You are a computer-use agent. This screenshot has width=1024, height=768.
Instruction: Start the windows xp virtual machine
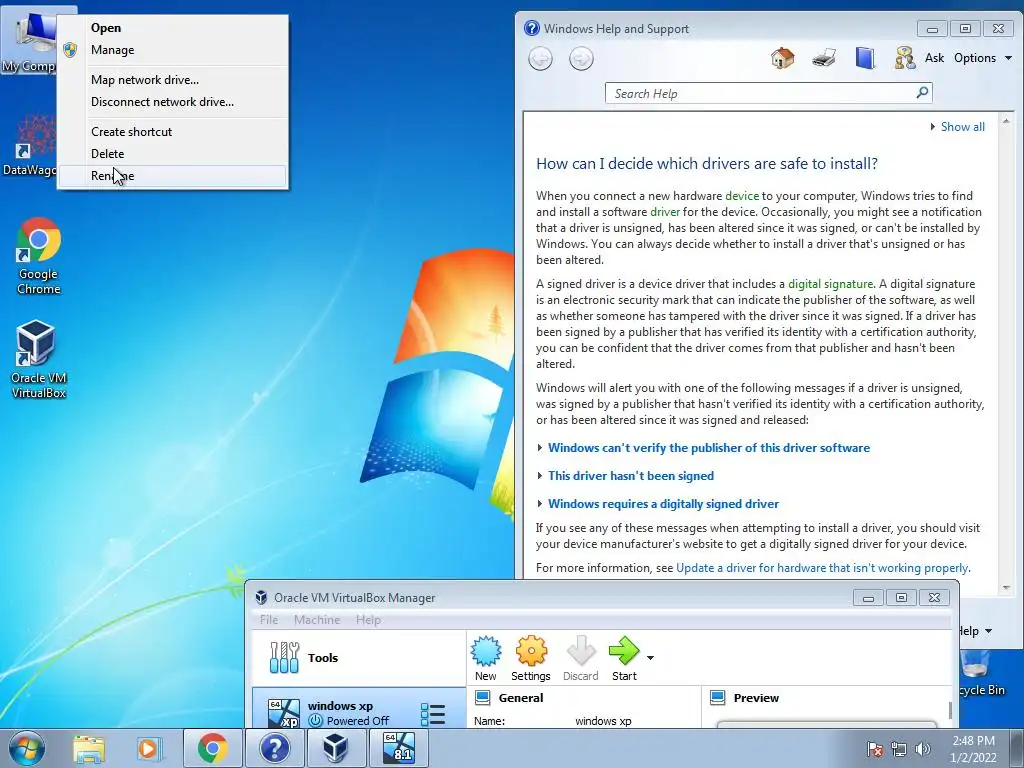point(624,658)
